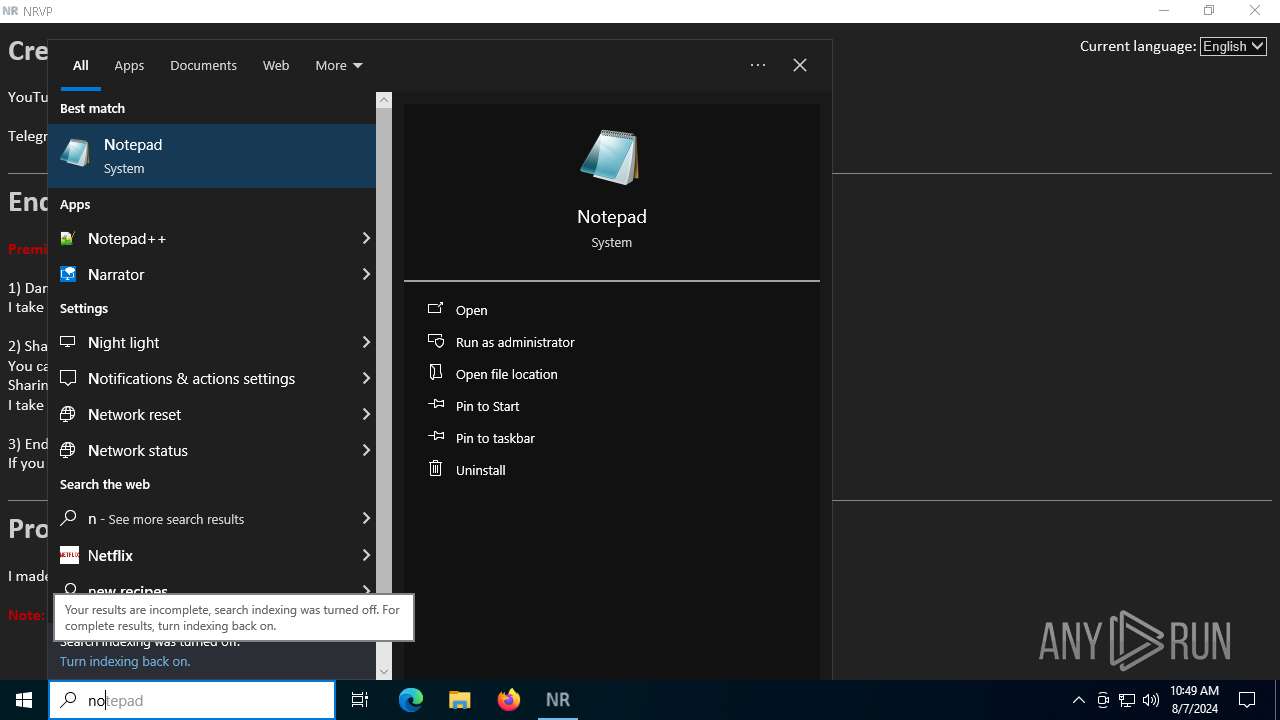Screen dimensions: 1280x720
Task: Click the Run as administrator shield icon
Action: tap(435, 341)
